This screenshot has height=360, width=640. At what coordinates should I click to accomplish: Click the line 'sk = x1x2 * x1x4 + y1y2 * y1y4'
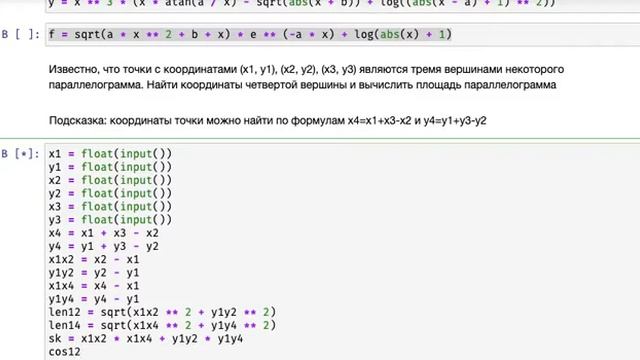[x=146, y=338]
